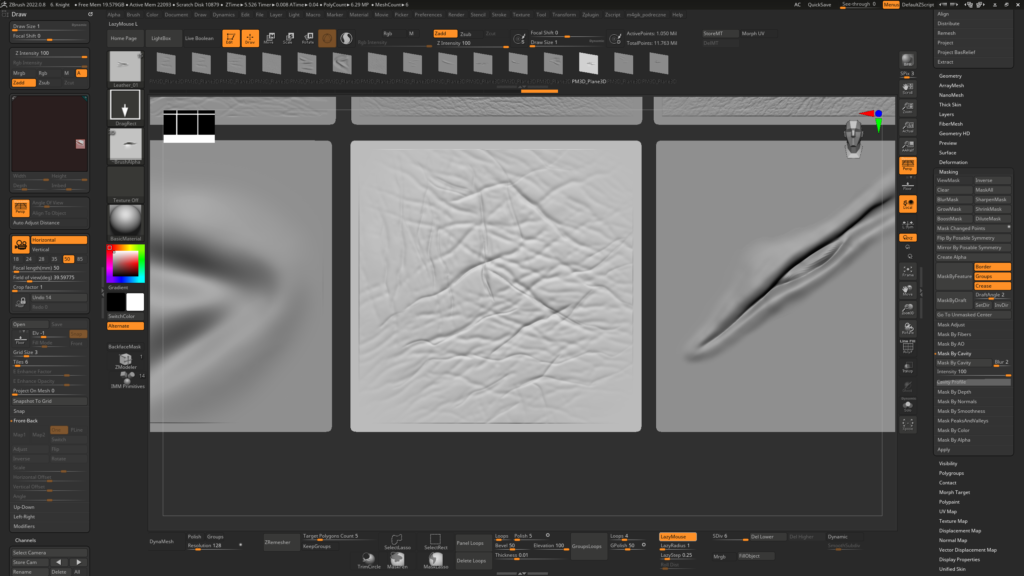This screenshot has width=1024, height=576.
Task: Expand the Geometry subpalette
Action: click(950, 76)
